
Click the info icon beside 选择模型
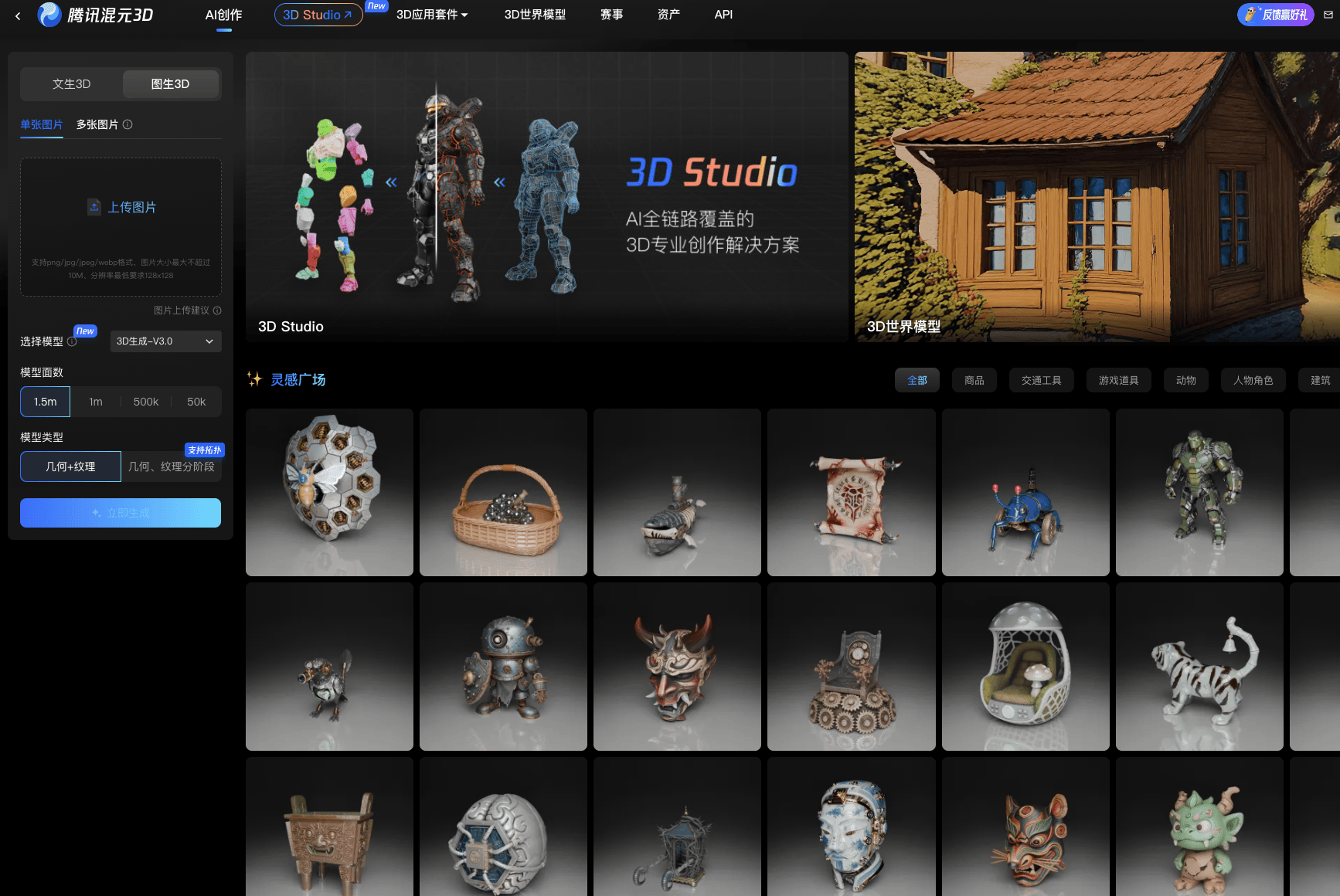coord(72,341)
